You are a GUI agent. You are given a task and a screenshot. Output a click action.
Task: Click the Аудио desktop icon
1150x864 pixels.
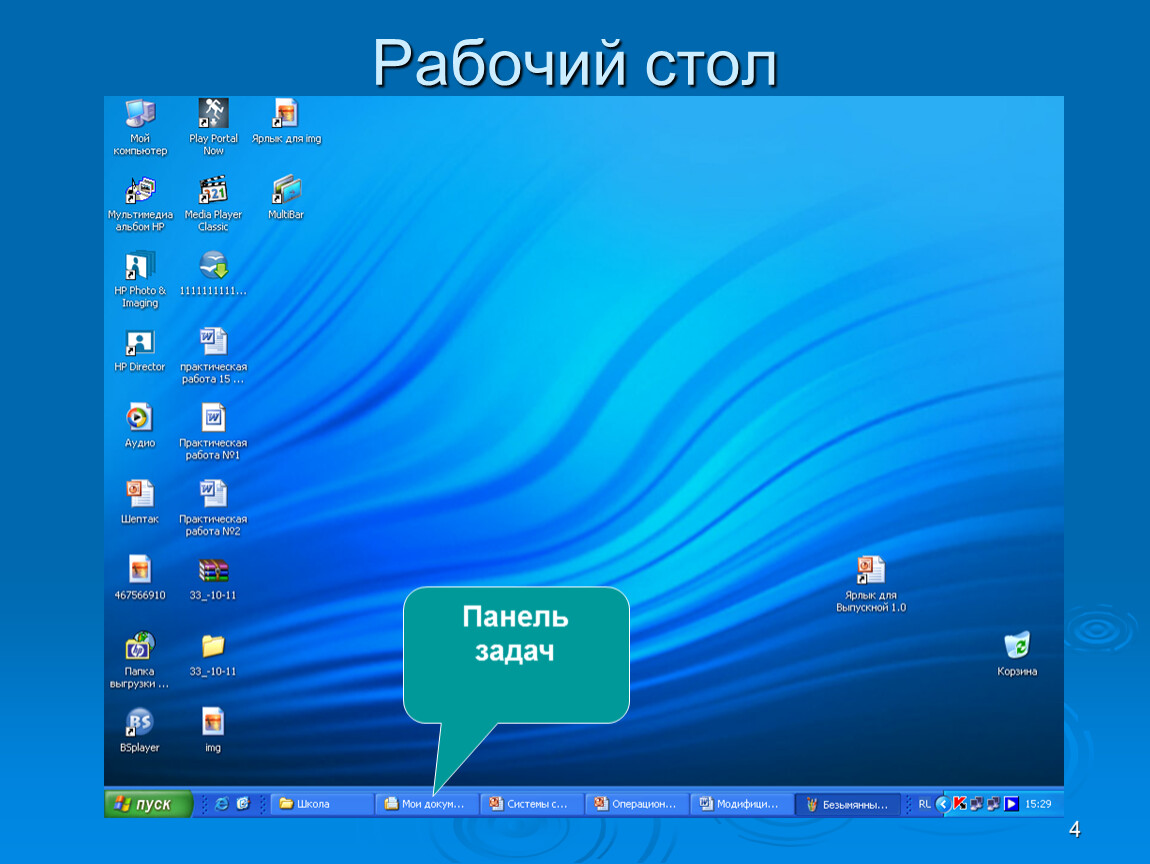click(x=140, y=418)
